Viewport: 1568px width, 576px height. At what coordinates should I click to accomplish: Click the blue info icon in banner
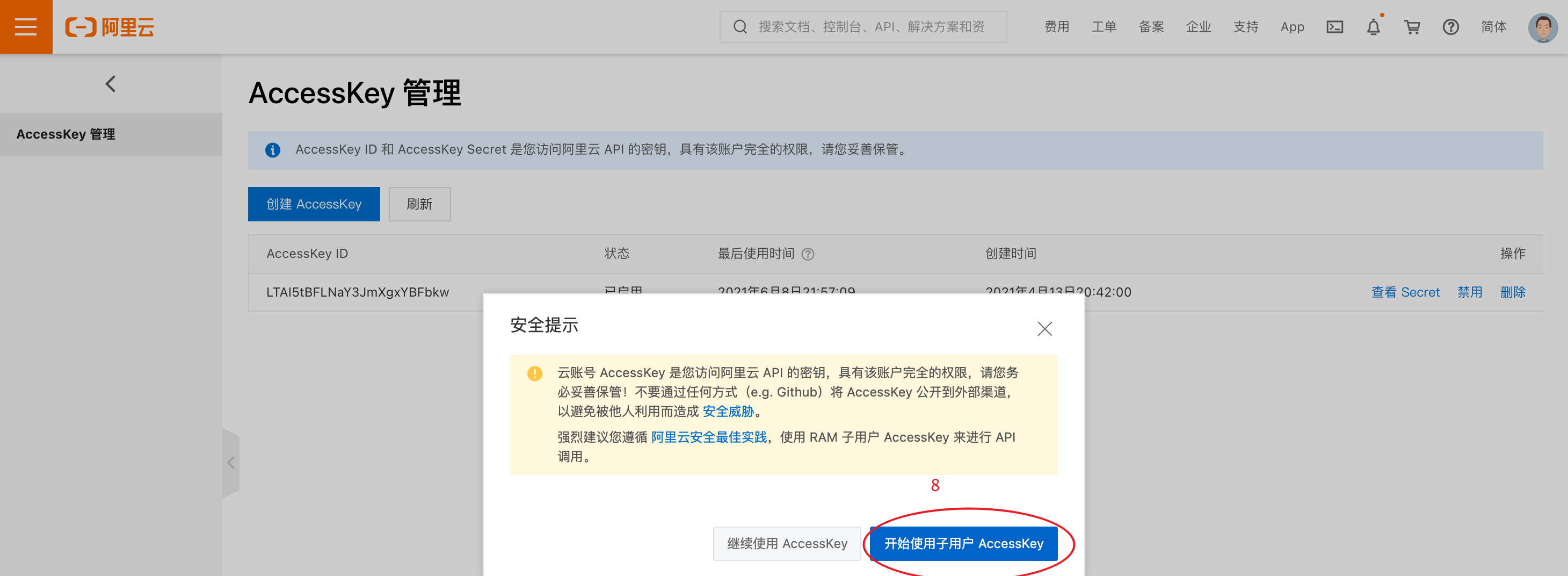tap(273, 150)
